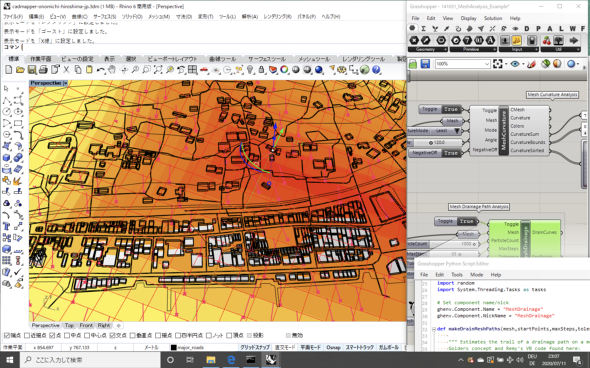
Task: Toggle the 端点 osnap checkbox
Action: coord(7,335)
